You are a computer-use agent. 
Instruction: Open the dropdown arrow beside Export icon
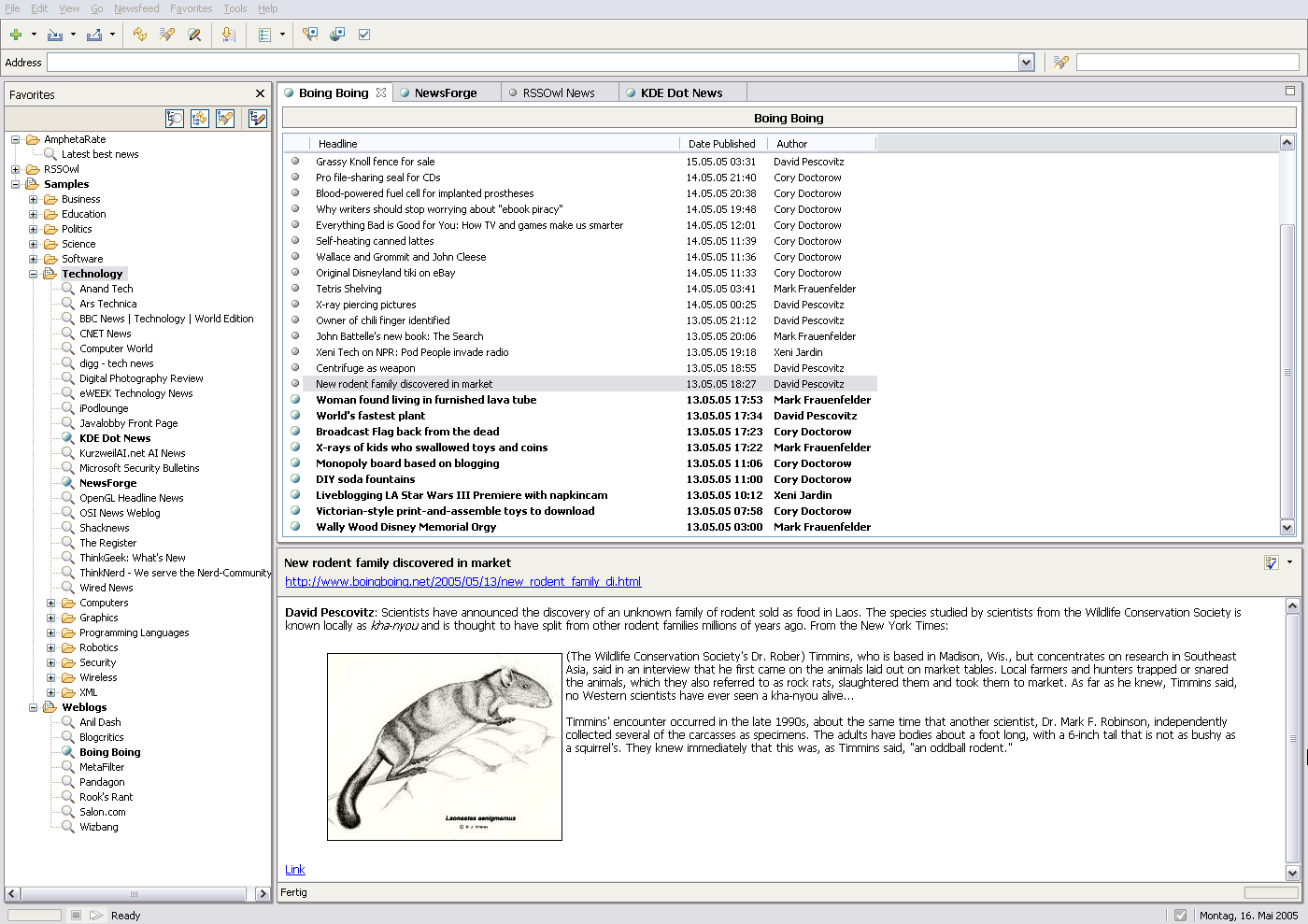(x=112, y=35)
